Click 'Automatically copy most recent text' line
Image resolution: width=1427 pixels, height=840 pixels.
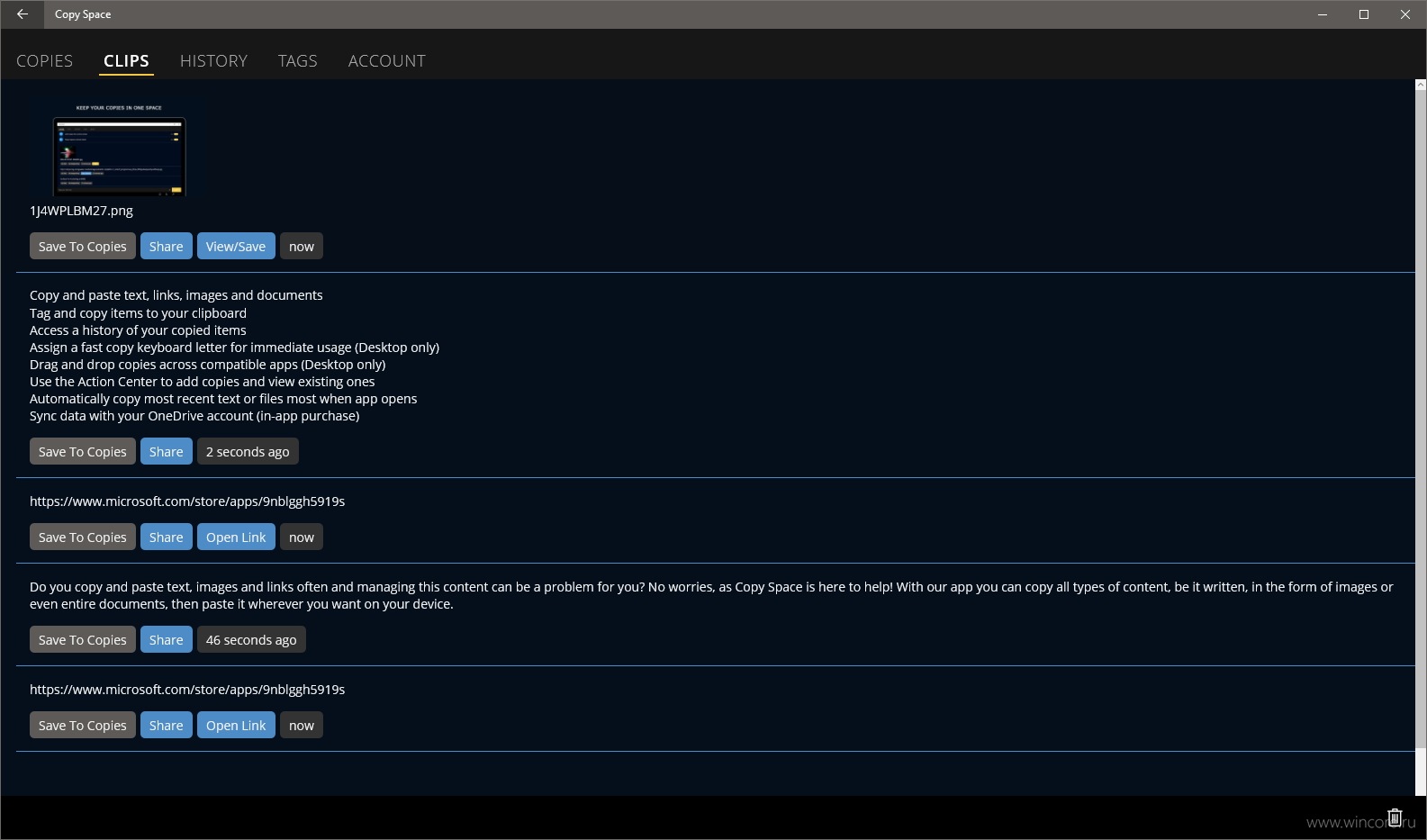point(223,399)
